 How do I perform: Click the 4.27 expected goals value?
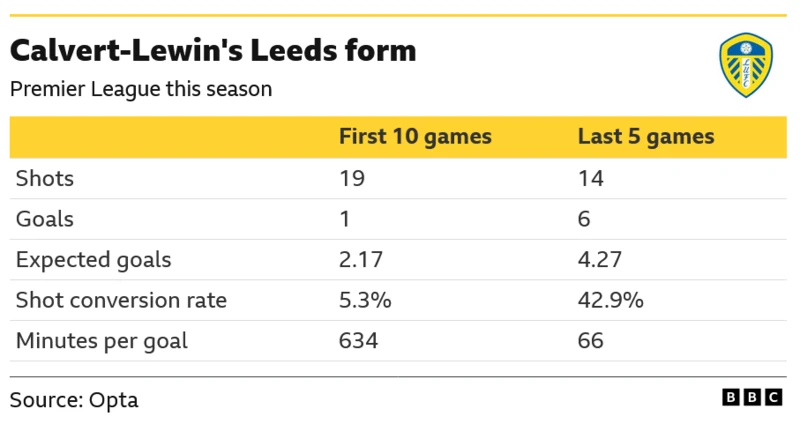coord(600,260)
